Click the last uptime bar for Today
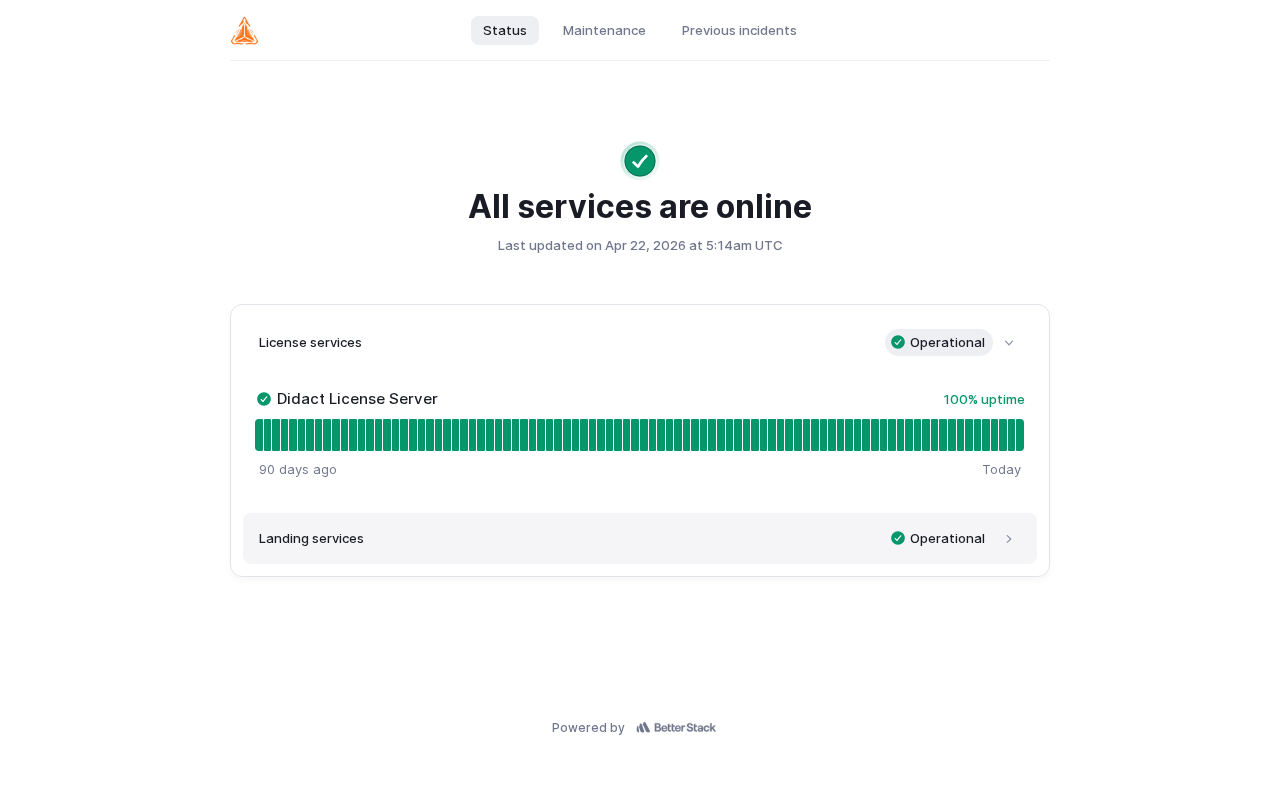 [1020, 435]
